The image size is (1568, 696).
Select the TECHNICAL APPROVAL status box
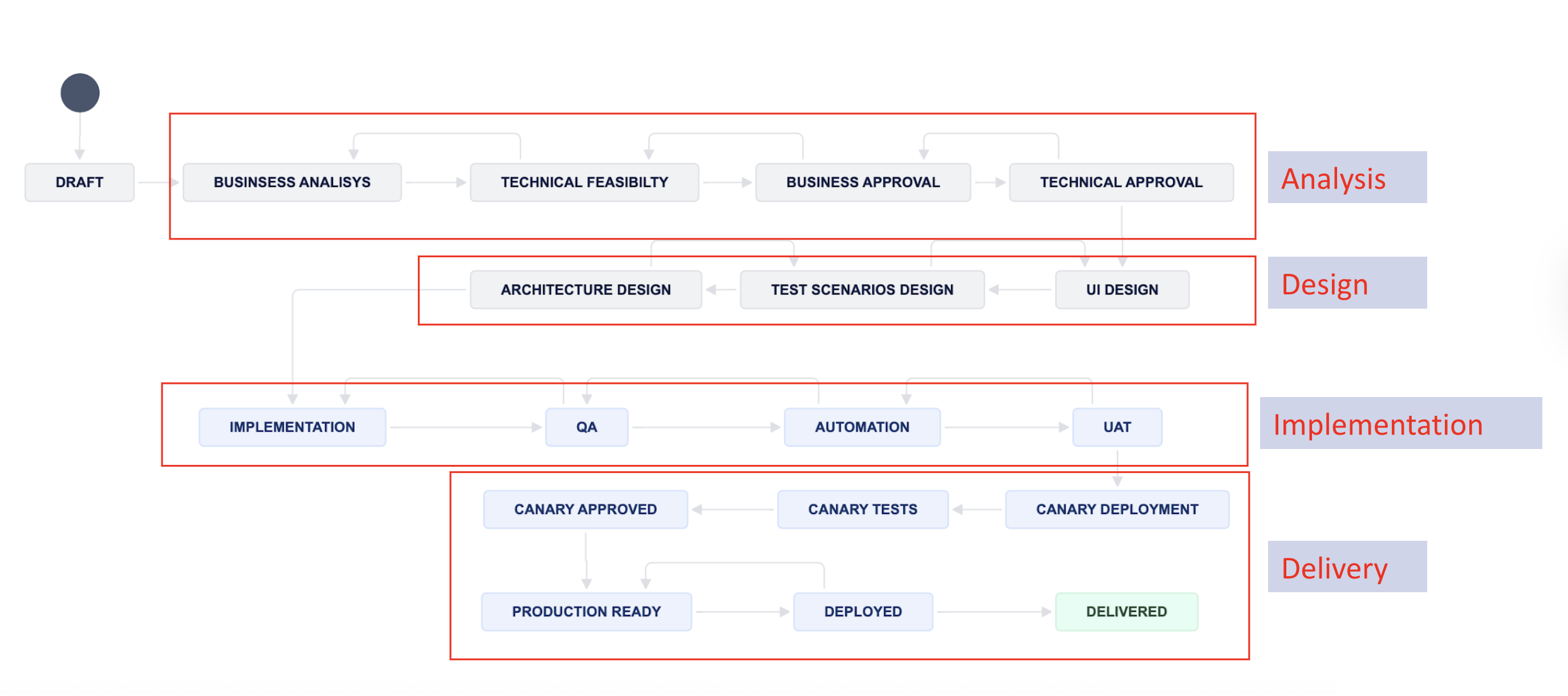[x=1120, y=182]
